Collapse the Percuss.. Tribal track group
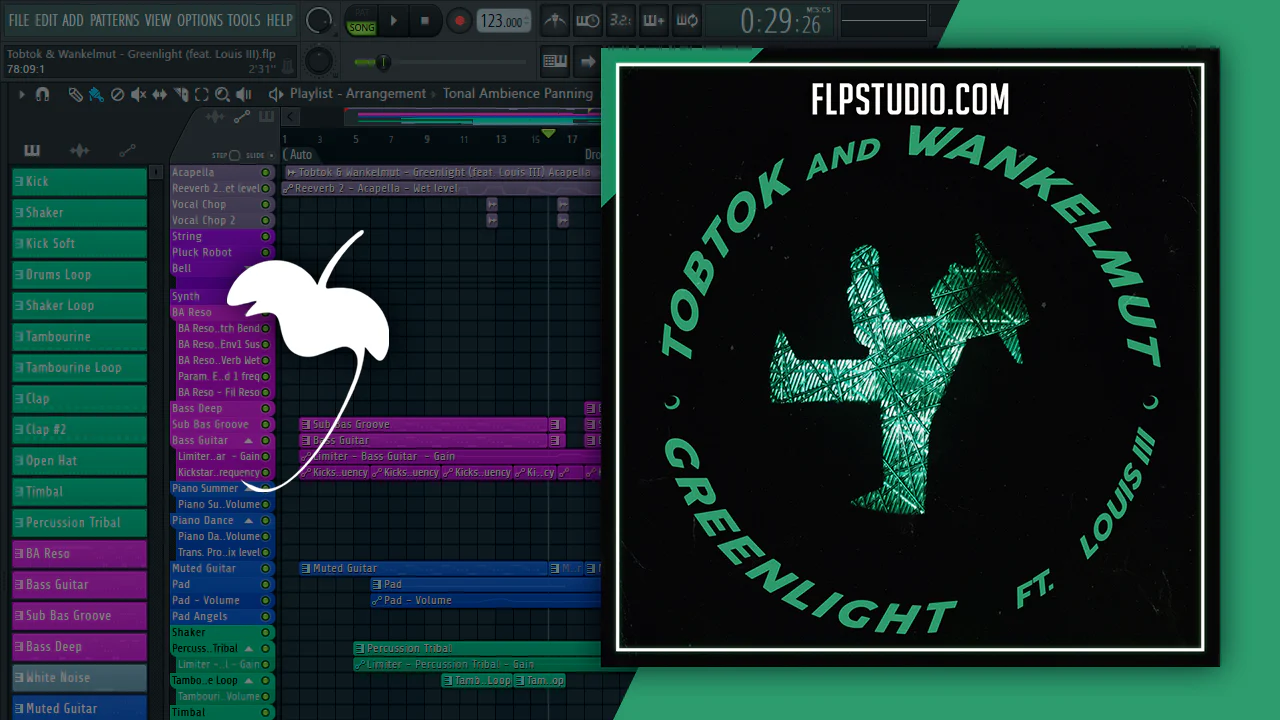 click(249, 648)
